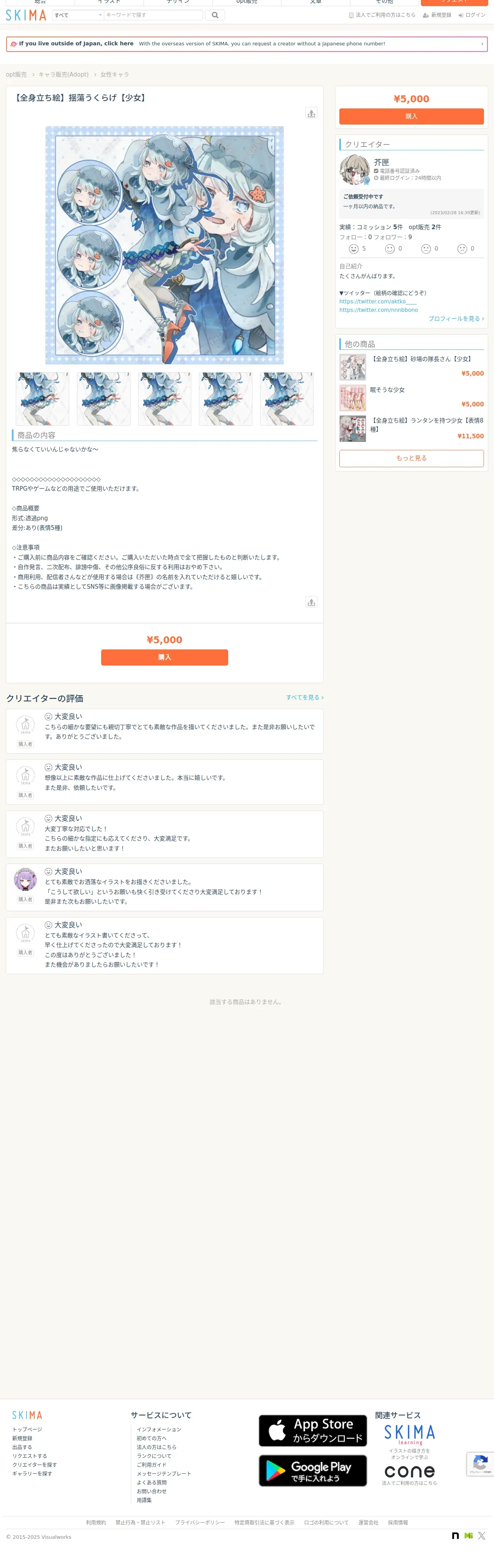Open プライバシーポリシー footer link
The image size is (494, 1568).
200,1522
